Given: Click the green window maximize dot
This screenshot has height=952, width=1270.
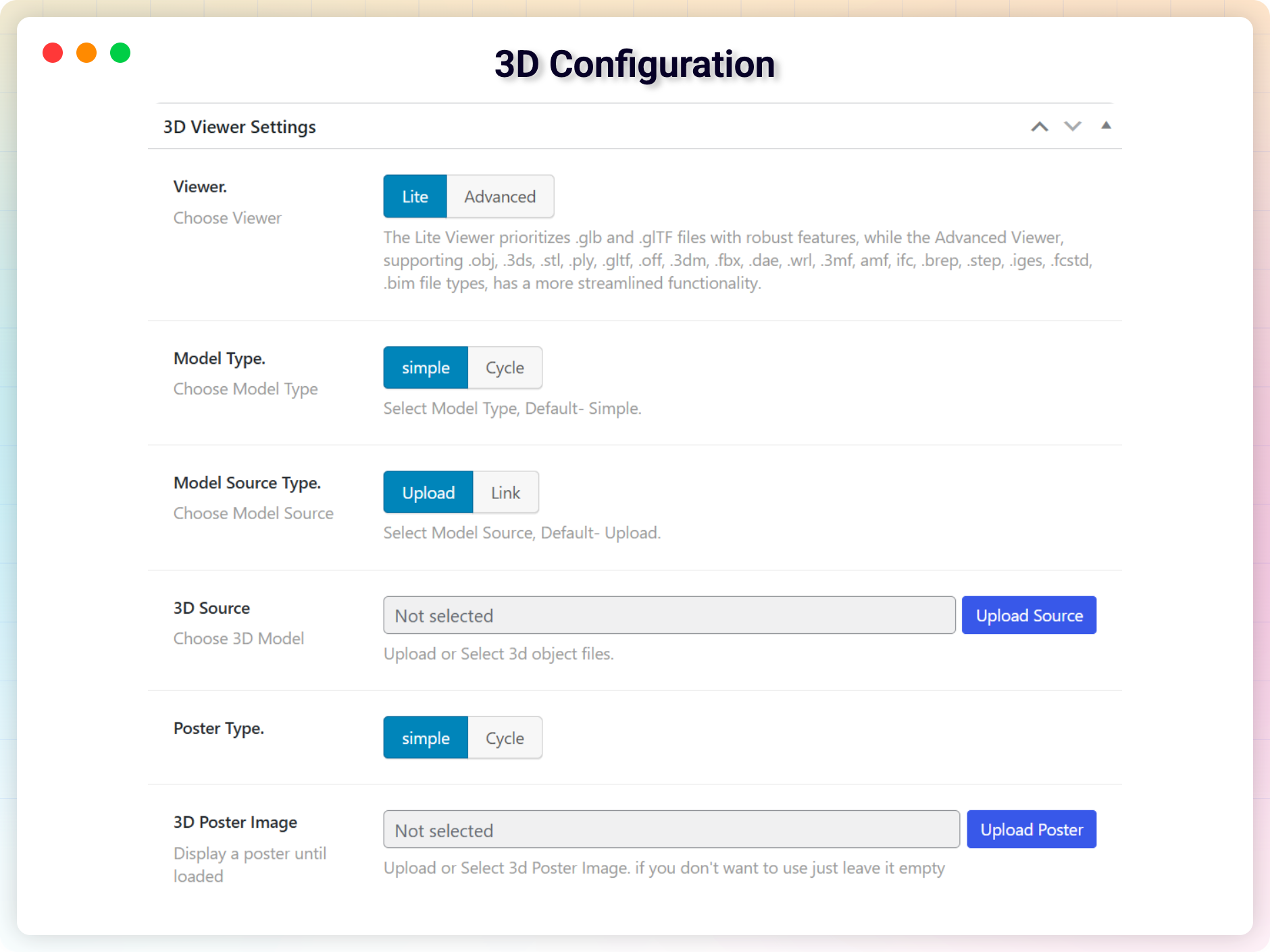Looking at the screenshot, I should [x=120, y=53].
